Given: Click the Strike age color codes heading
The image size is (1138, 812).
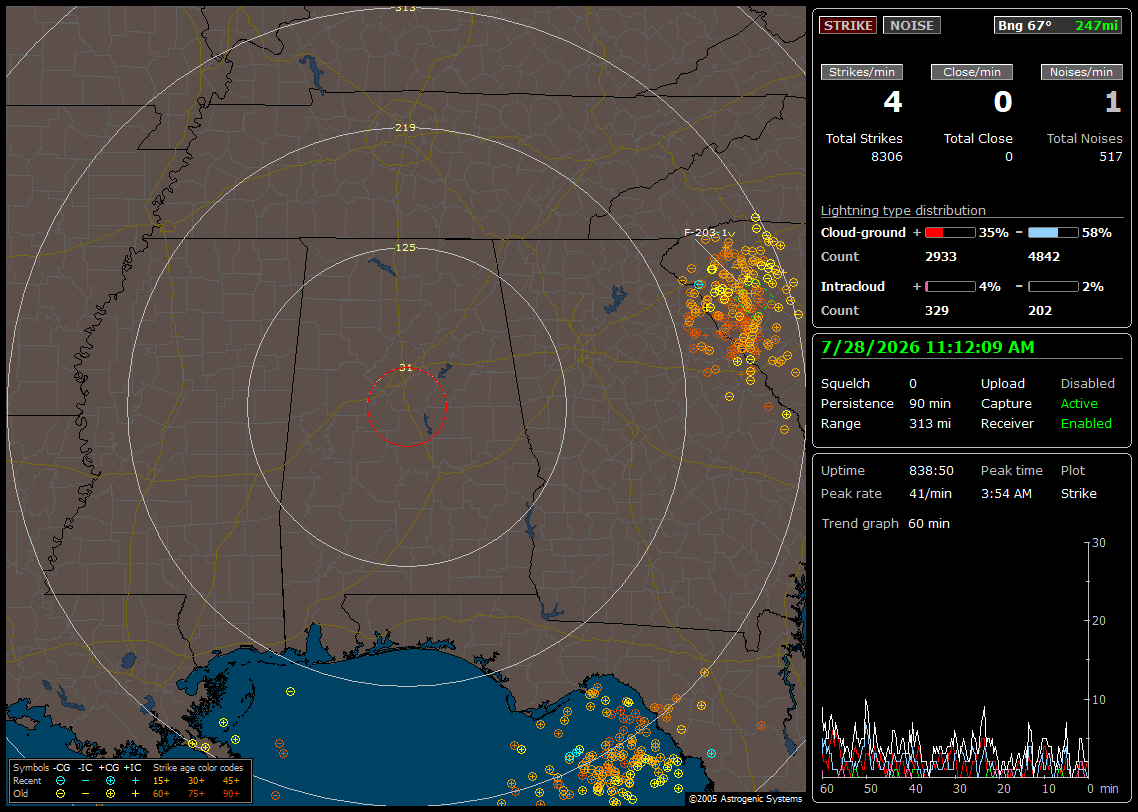Looking at the screenshot, I should (196, 768).
